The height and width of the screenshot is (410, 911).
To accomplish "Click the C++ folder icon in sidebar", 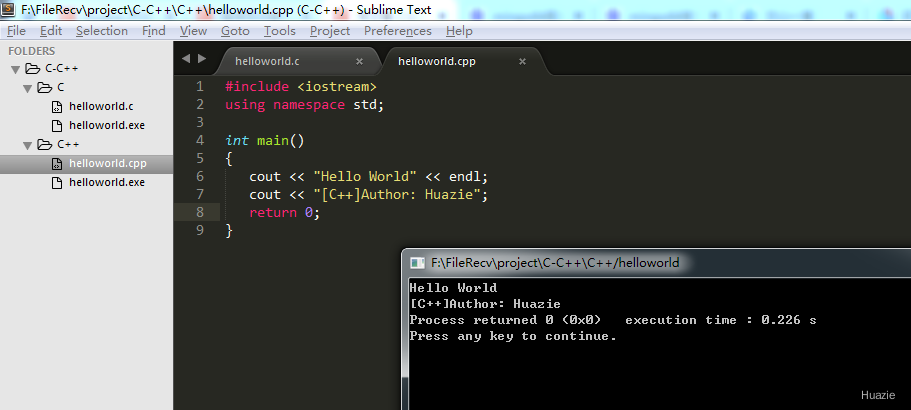I will 44,144.
